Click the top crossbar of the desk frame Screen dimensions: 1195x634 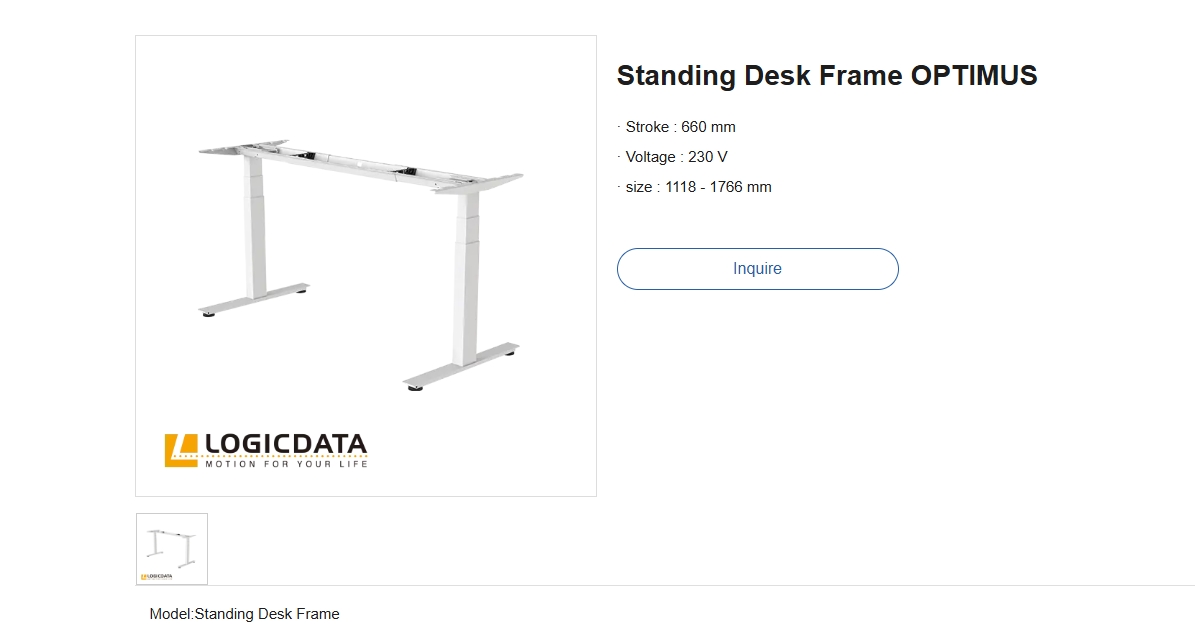[x=355, y=164]
